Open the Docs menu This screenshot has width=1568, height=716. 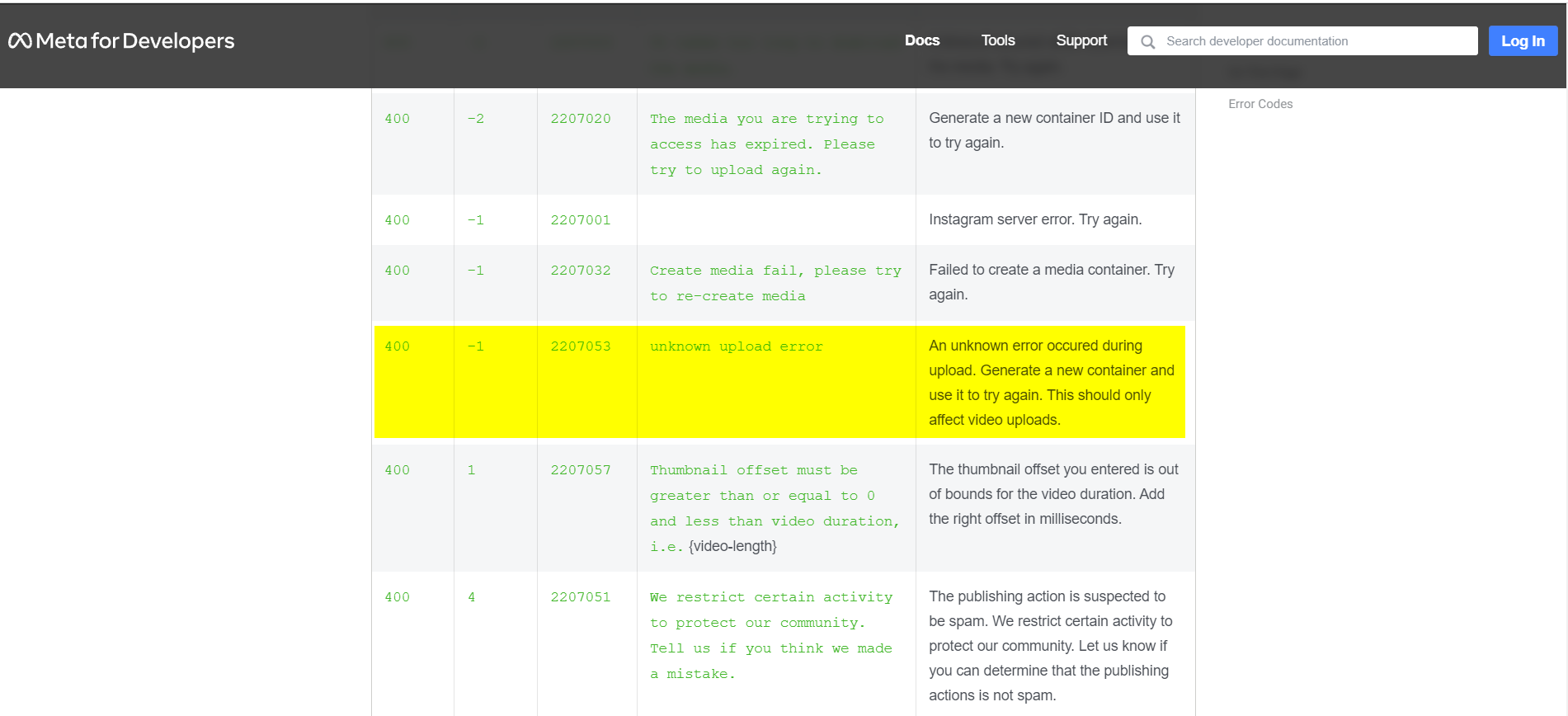point(922,40)
